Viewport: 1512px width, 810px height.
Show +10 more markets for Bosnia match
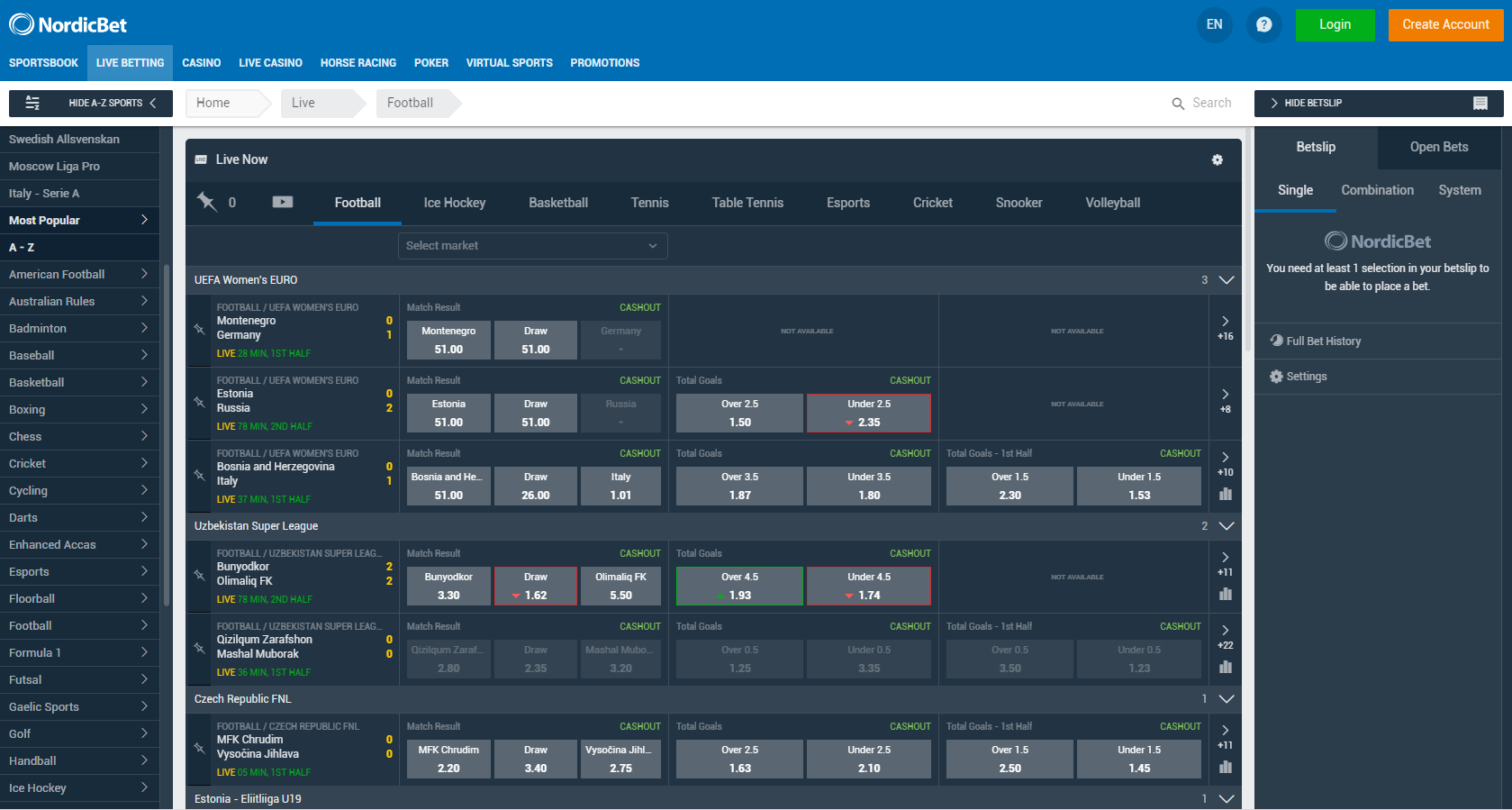tap(1225, 464)
